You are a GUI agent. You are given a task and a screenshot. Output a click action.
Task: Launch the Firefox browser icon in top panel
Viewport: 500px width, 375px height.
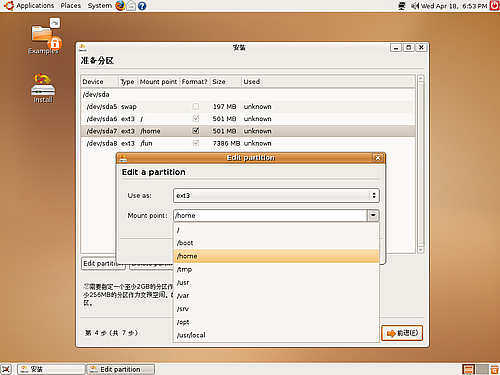(x=120, y=6)
